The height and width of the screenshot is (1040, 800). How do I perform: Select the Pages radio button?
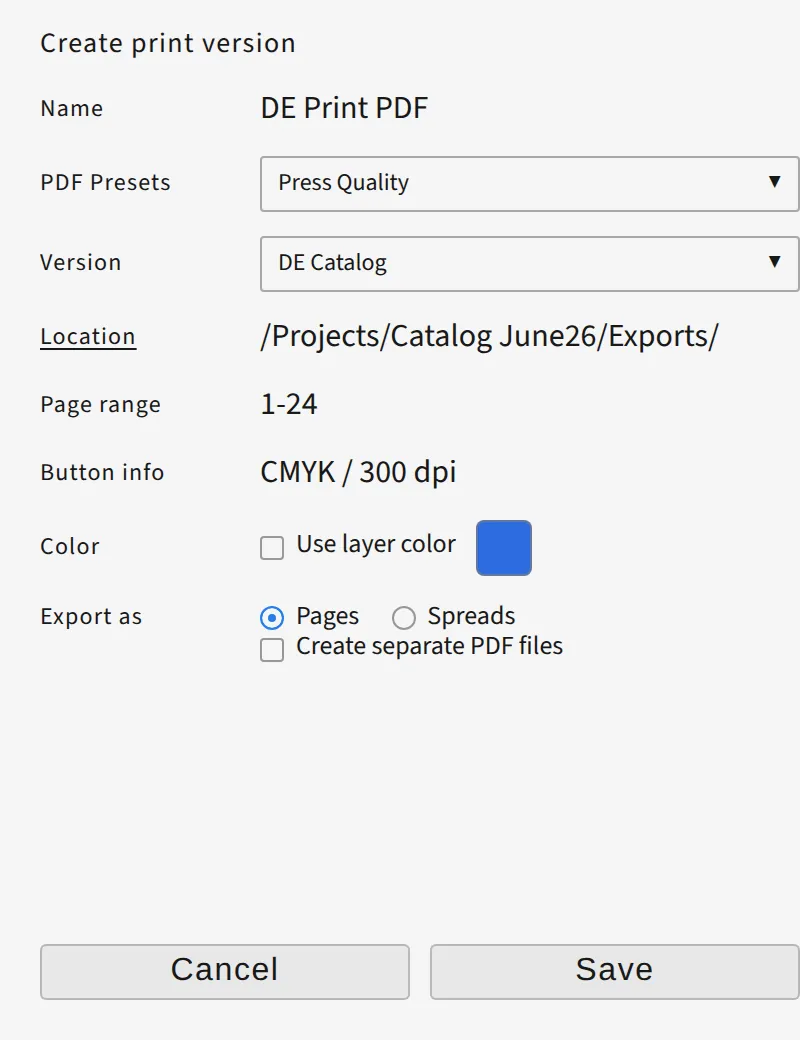pos(272,618)
